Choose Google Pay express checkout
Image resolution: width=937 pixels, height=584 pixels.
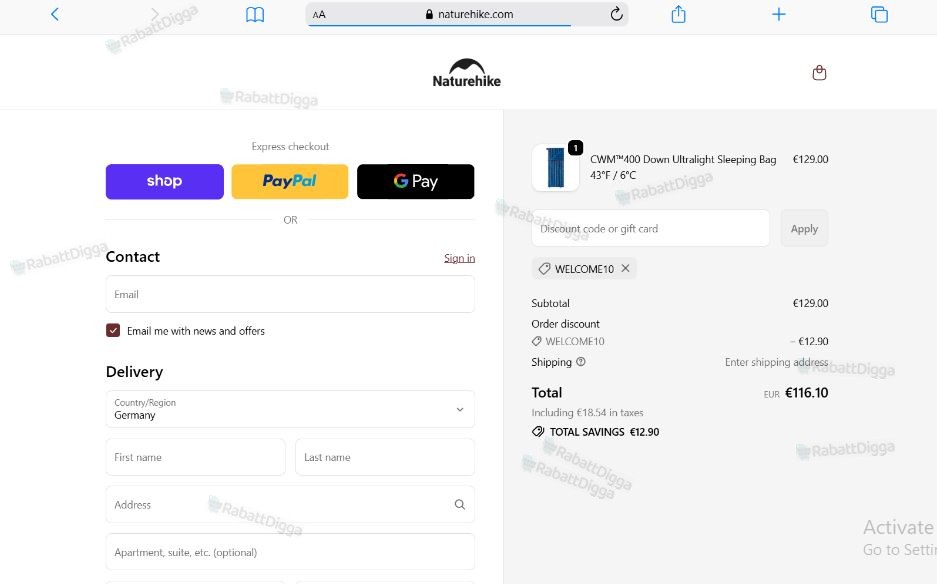point(416,181)
